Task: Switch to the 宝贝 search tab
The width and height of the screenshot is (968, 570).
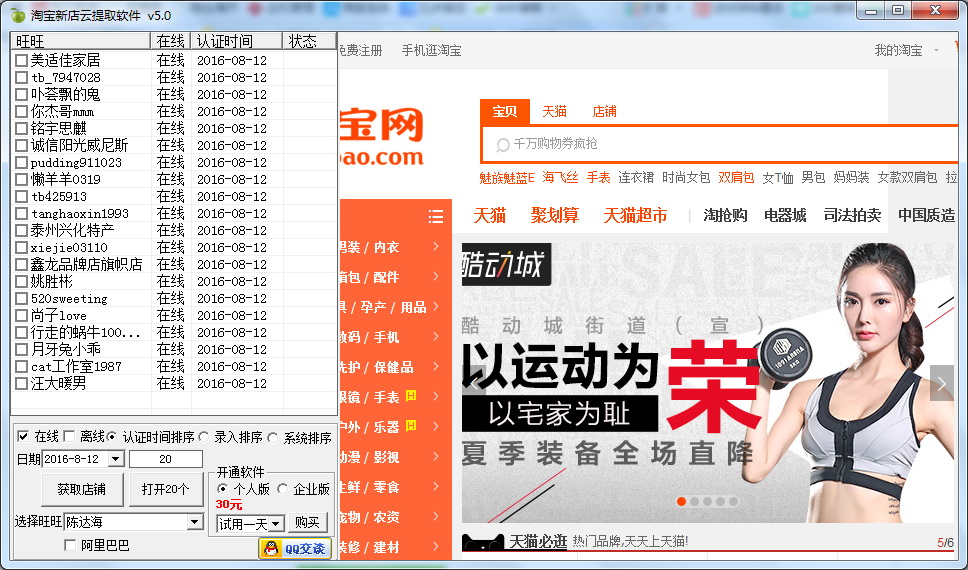Action: point(504,112)
